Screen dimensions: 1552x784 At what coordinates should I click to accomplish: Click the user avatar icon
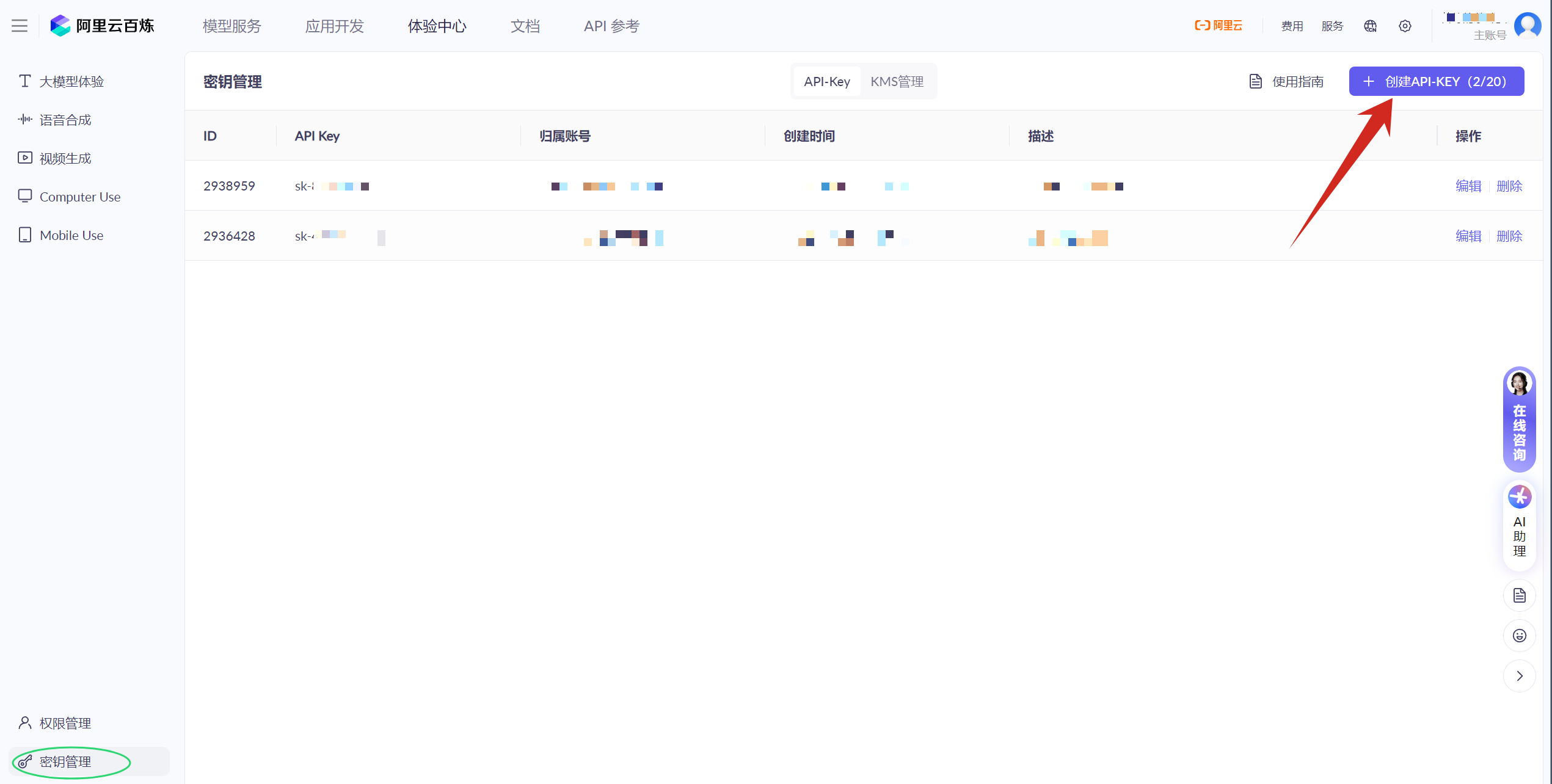pyautogui.click(x=1527, y=26)
